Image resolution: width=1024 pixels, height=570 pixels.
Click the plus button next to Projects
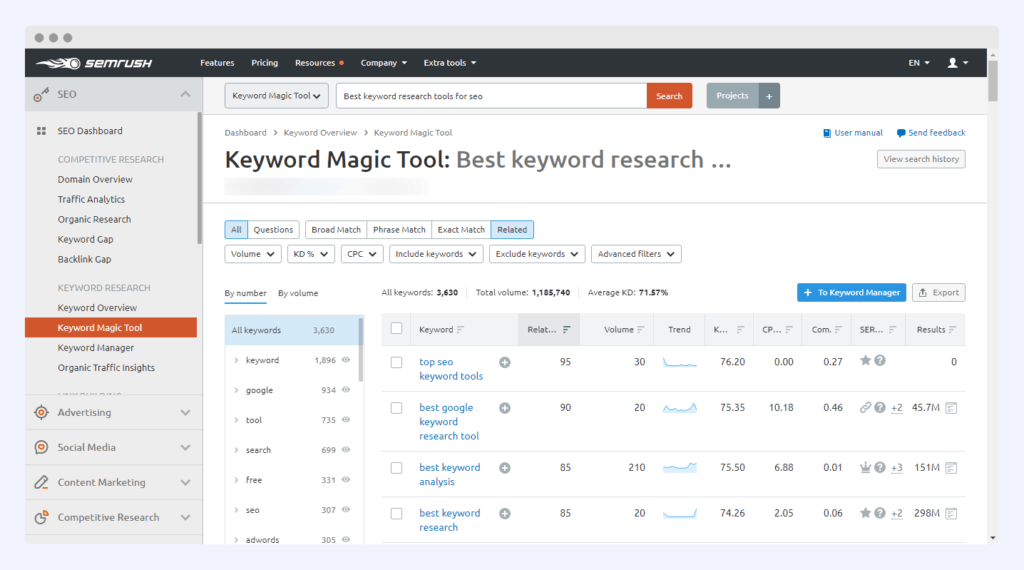coord(769,96)
